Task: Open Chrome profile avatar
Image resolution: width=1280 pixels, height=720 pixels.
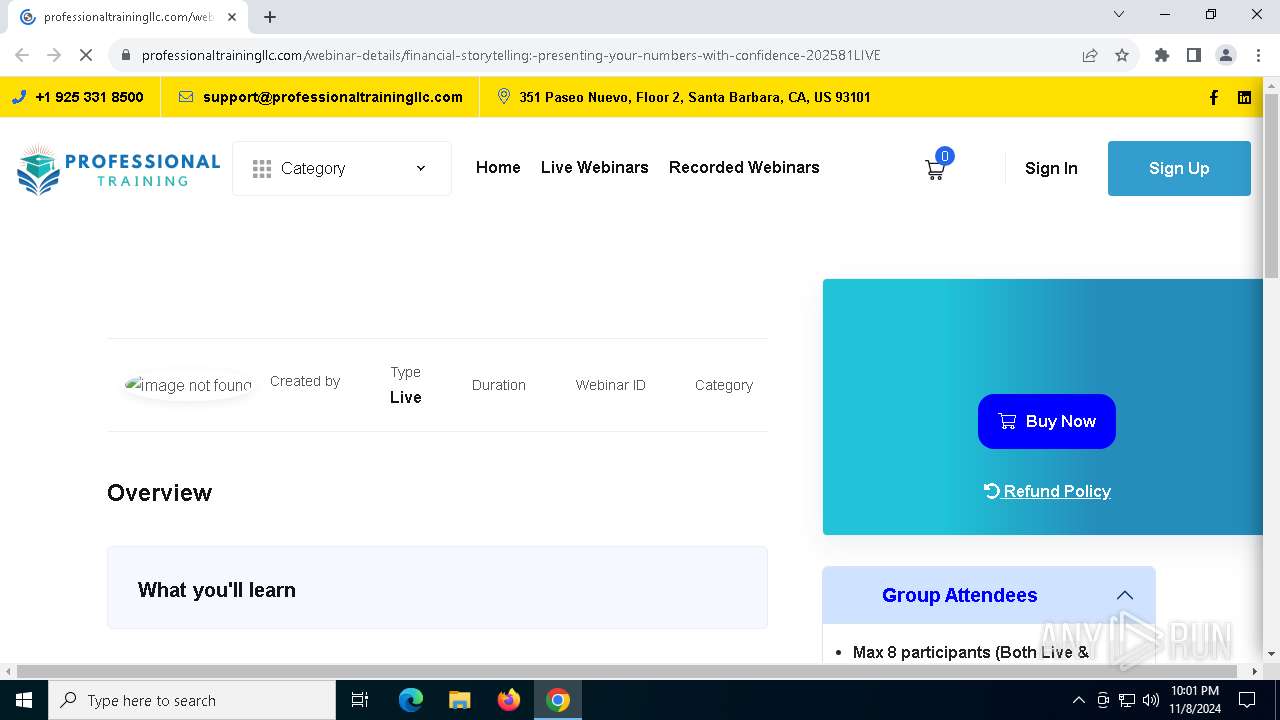Action: (x=1226, y=55)
